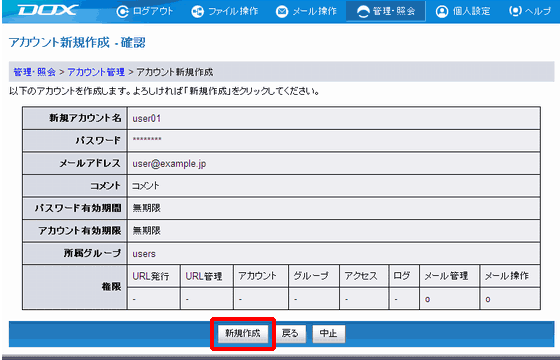Click the 無期限 value for パスワード有効期間

tap(146, 208)
